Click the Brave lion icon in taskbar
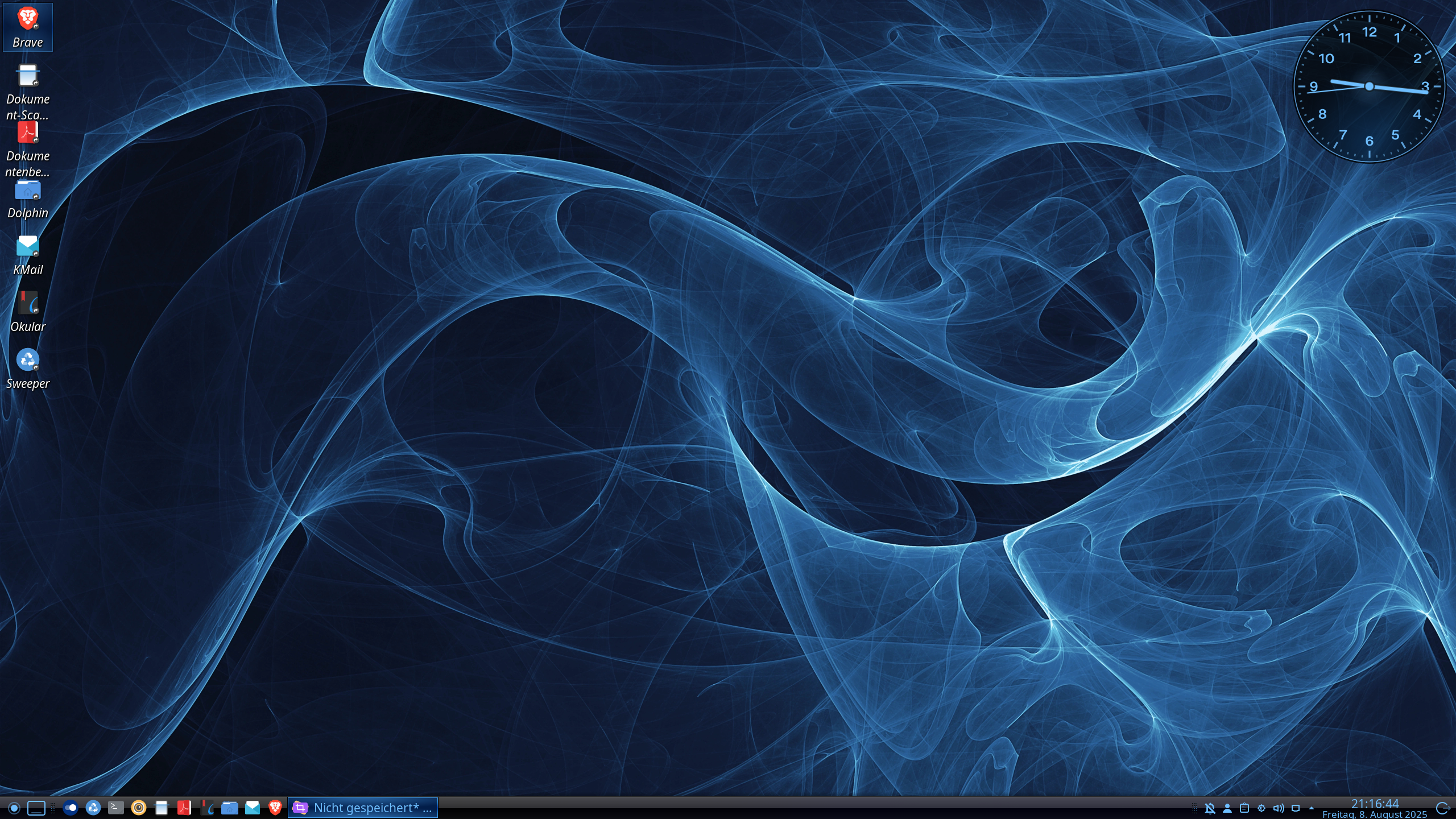 tap(275, 808)
